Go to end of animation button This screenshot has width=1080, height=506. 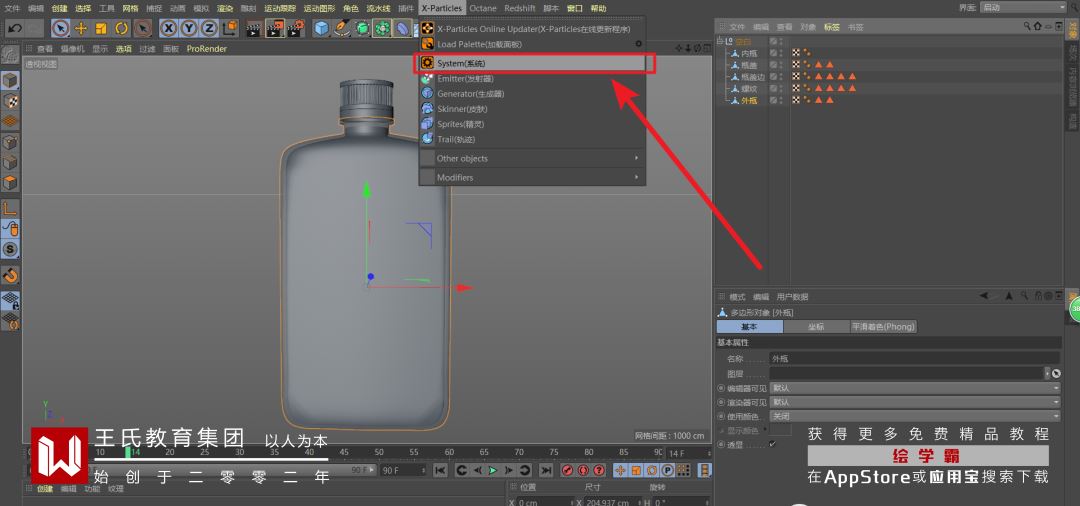[x=546, y=470]
